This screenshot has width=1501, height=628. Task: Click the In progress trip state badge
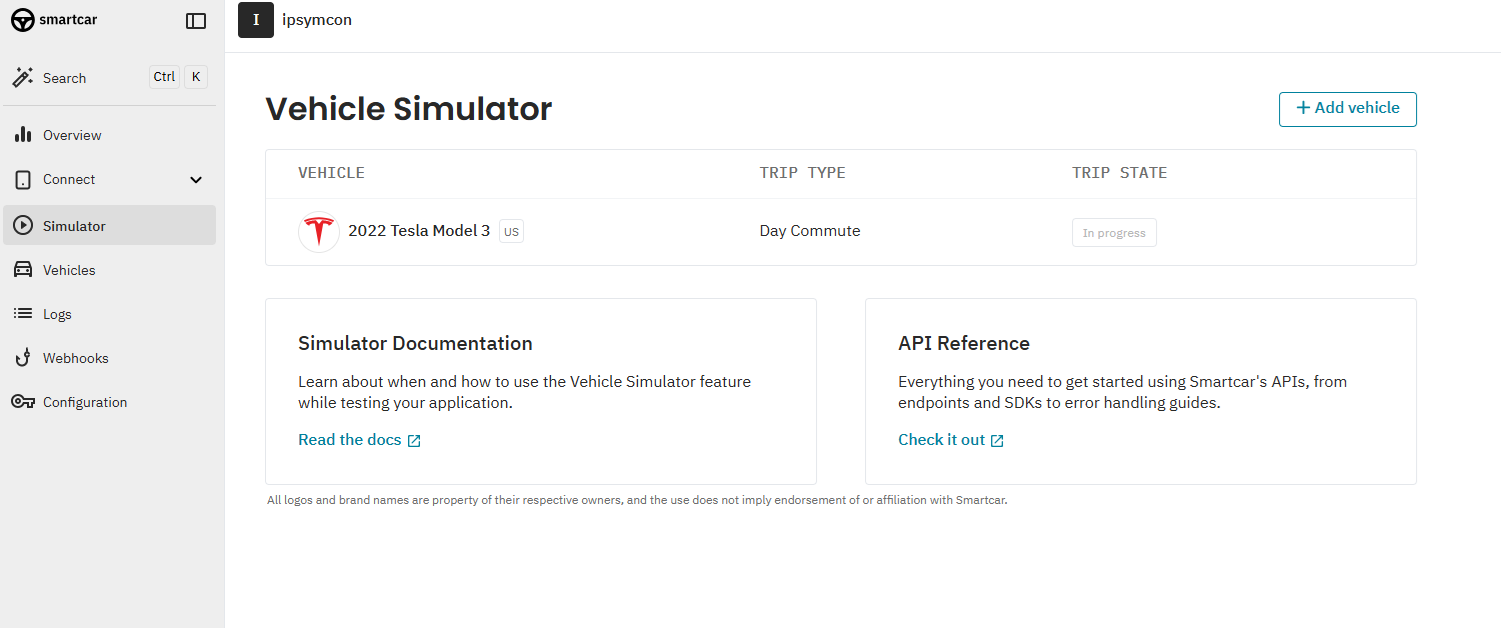[1114, 233]
